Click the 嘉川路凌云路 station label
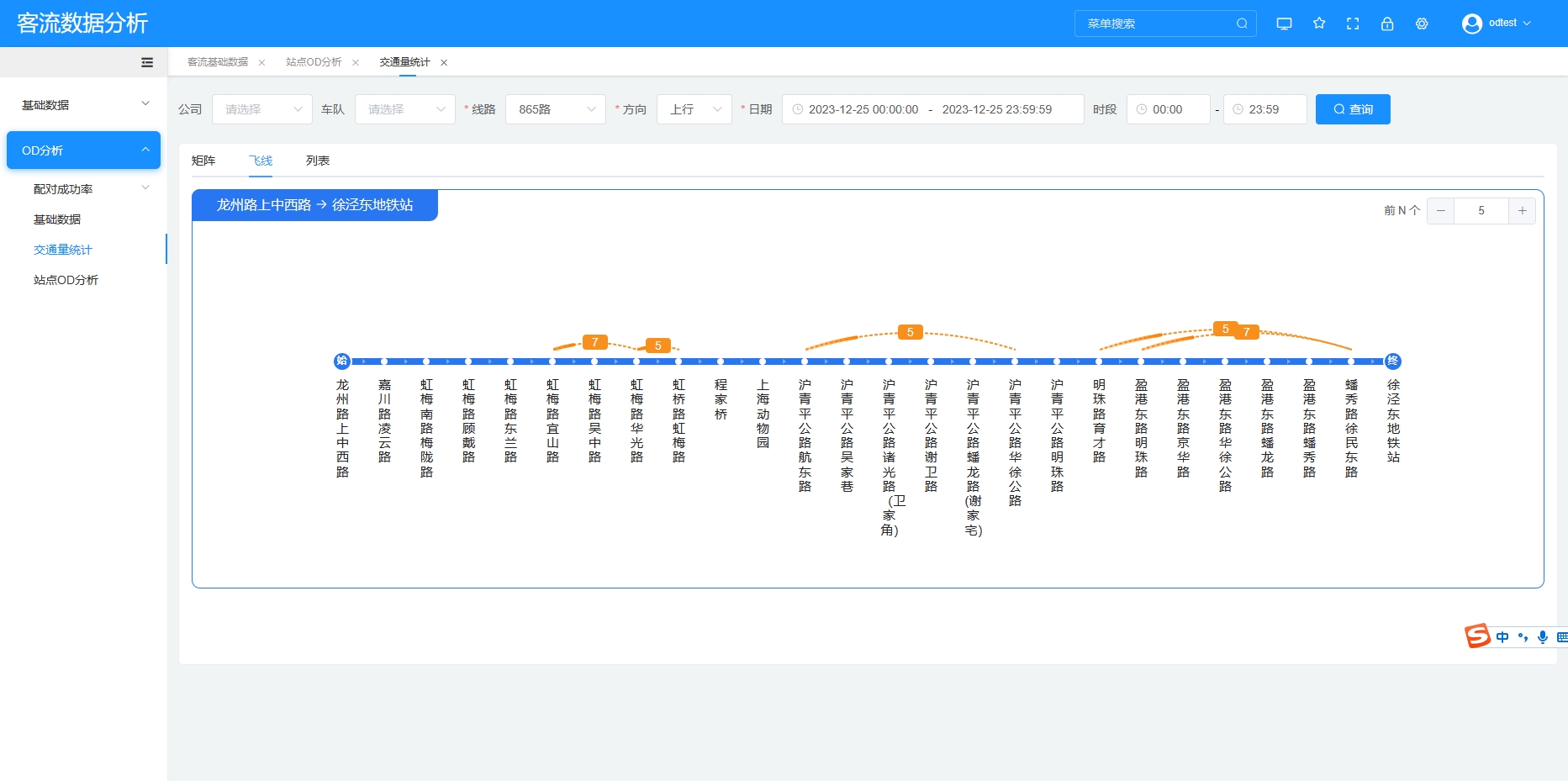The height and width of the screenshot is (781, 1568). coord(384,420)
